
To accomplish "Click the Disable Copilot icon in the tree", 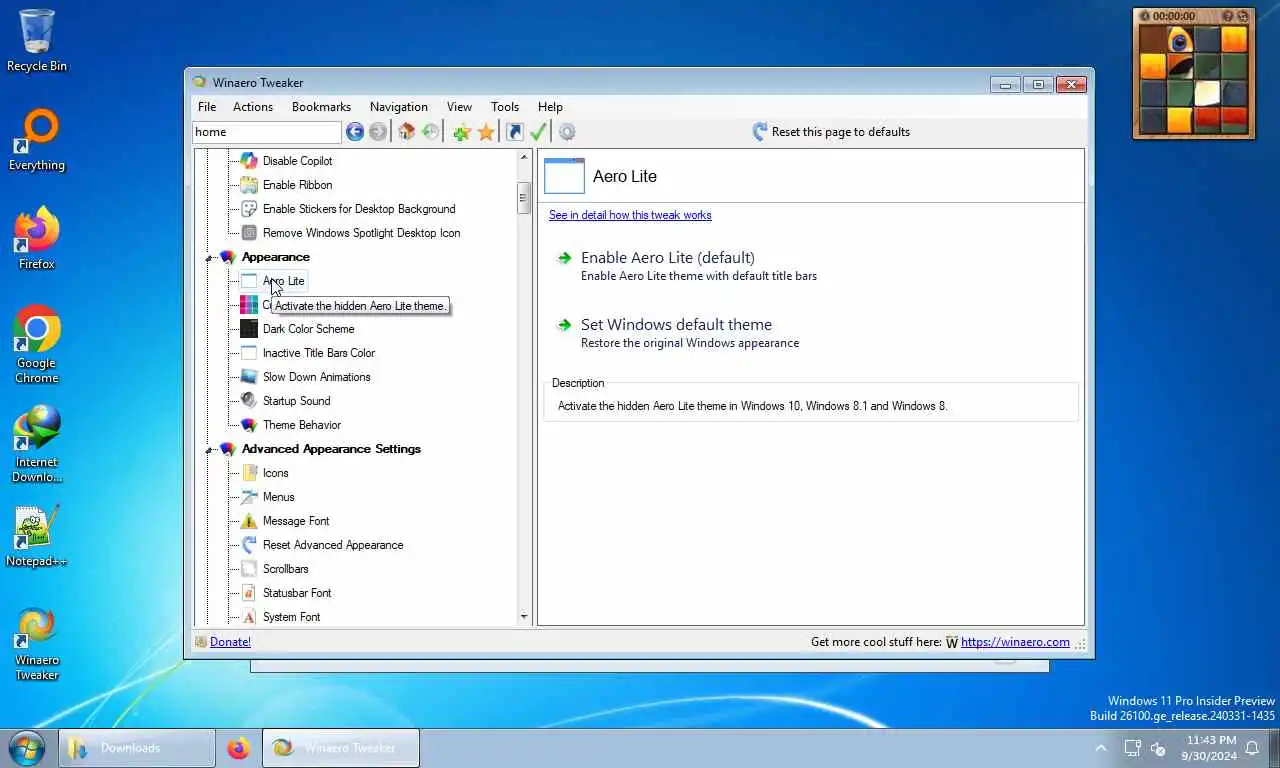I will coord(249,161).
